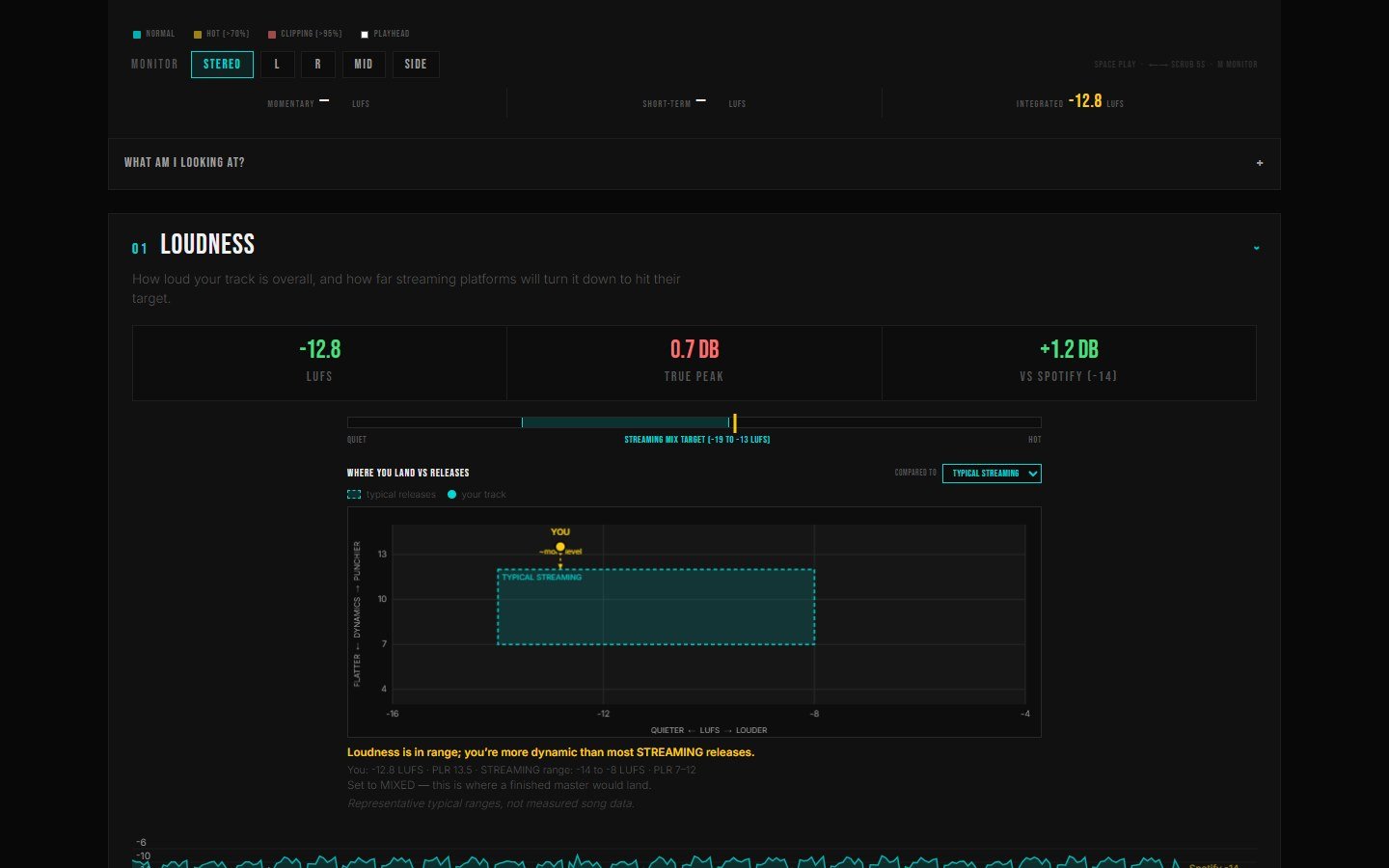Click the Integrated -12.8 LUFS readout
Image resolution: width=1389 pixels, height=868 pixels.
point(1070,102)
